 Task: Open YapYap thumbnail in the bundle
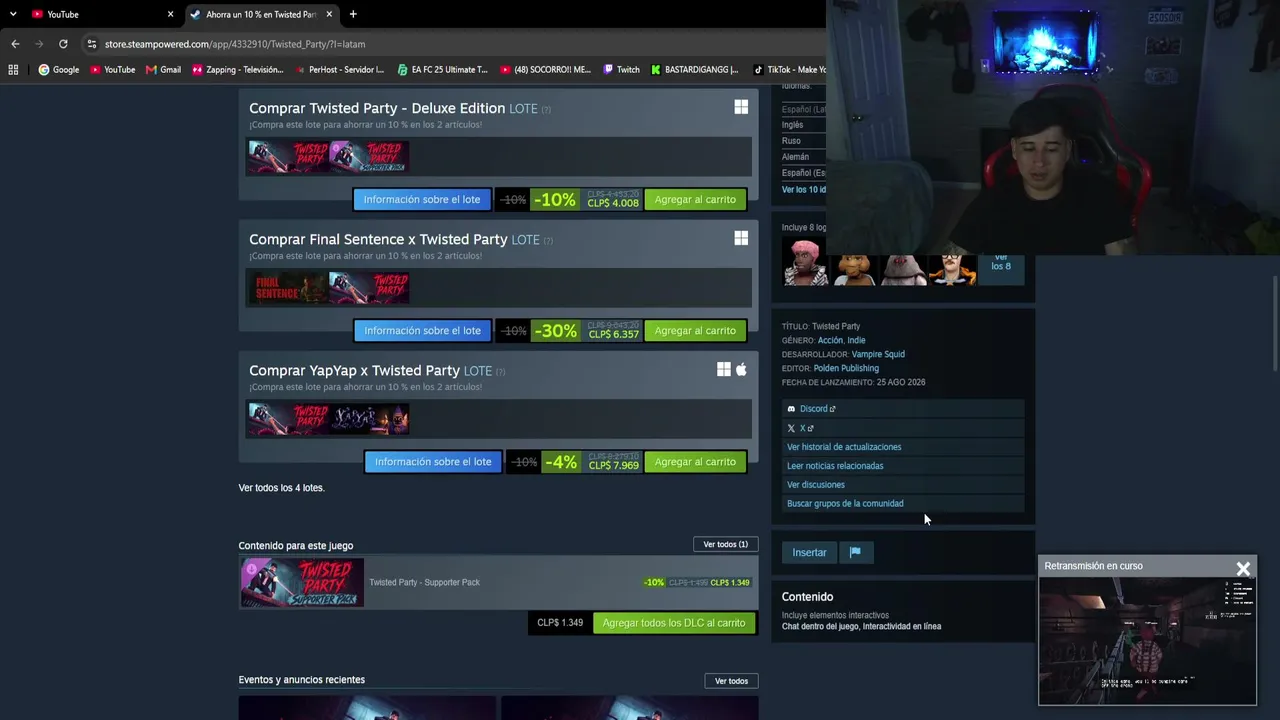369,419
